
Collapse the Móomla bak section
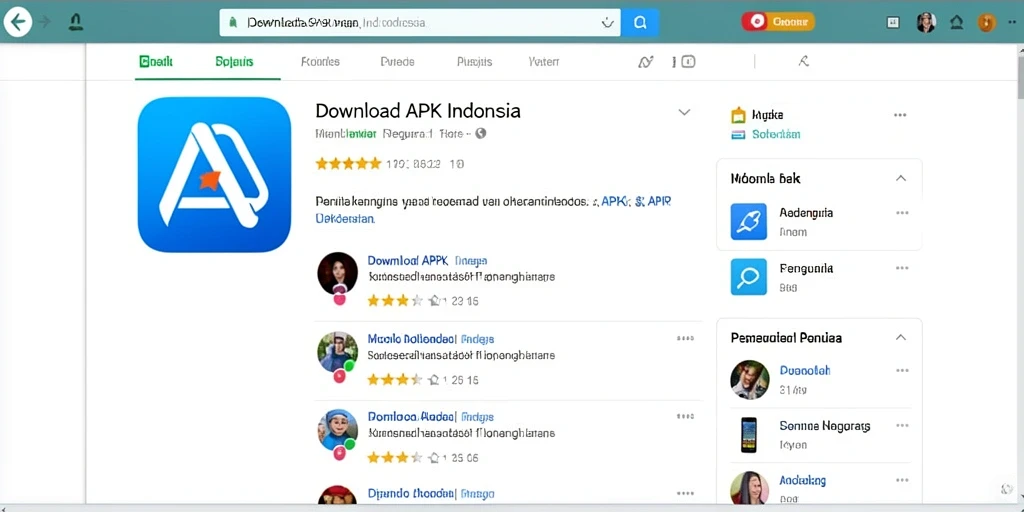[901, 178]
